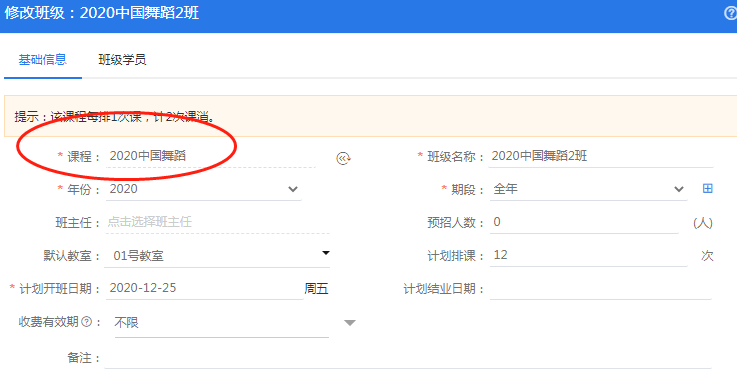Expand the 年份 dropdown showing 2020
The image size is (737, 369).
pos(203,189)
